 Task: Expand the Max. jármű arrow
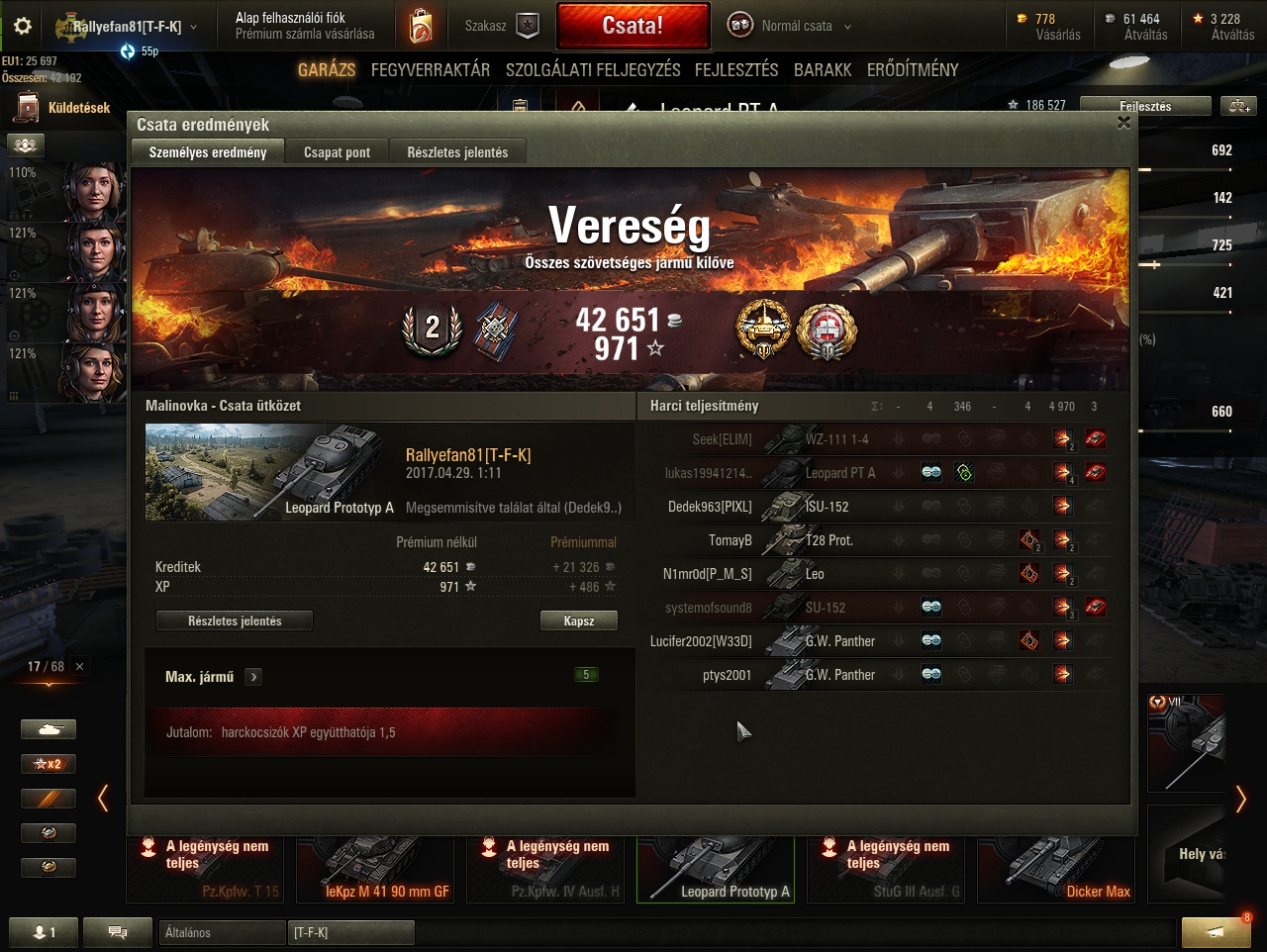(253, 677)
